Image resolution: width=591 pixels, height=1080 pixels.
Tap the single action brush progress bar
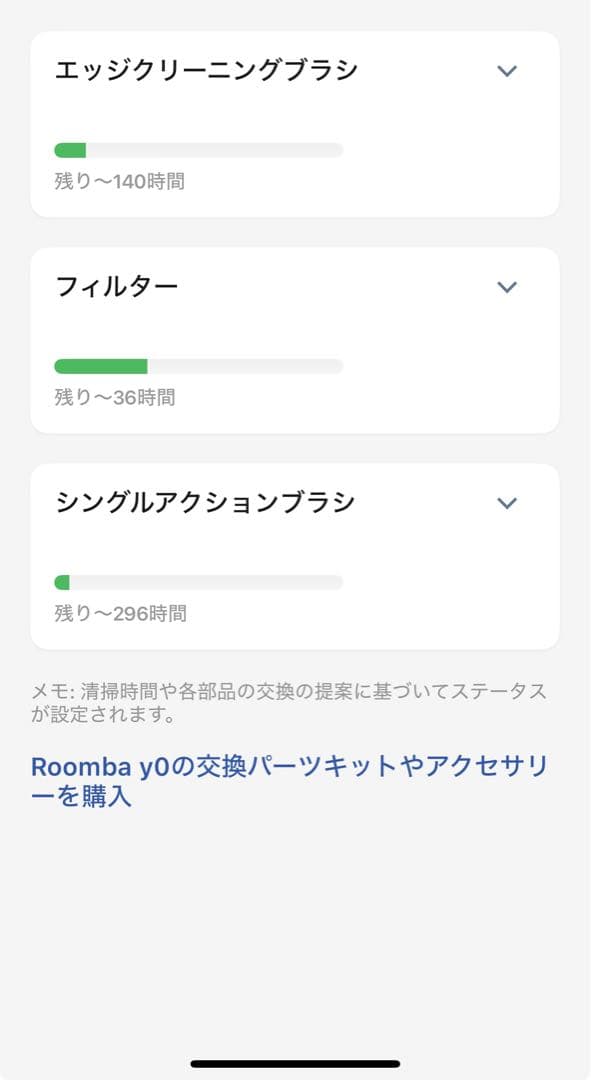pyautogui.click(x=199, y=580)
